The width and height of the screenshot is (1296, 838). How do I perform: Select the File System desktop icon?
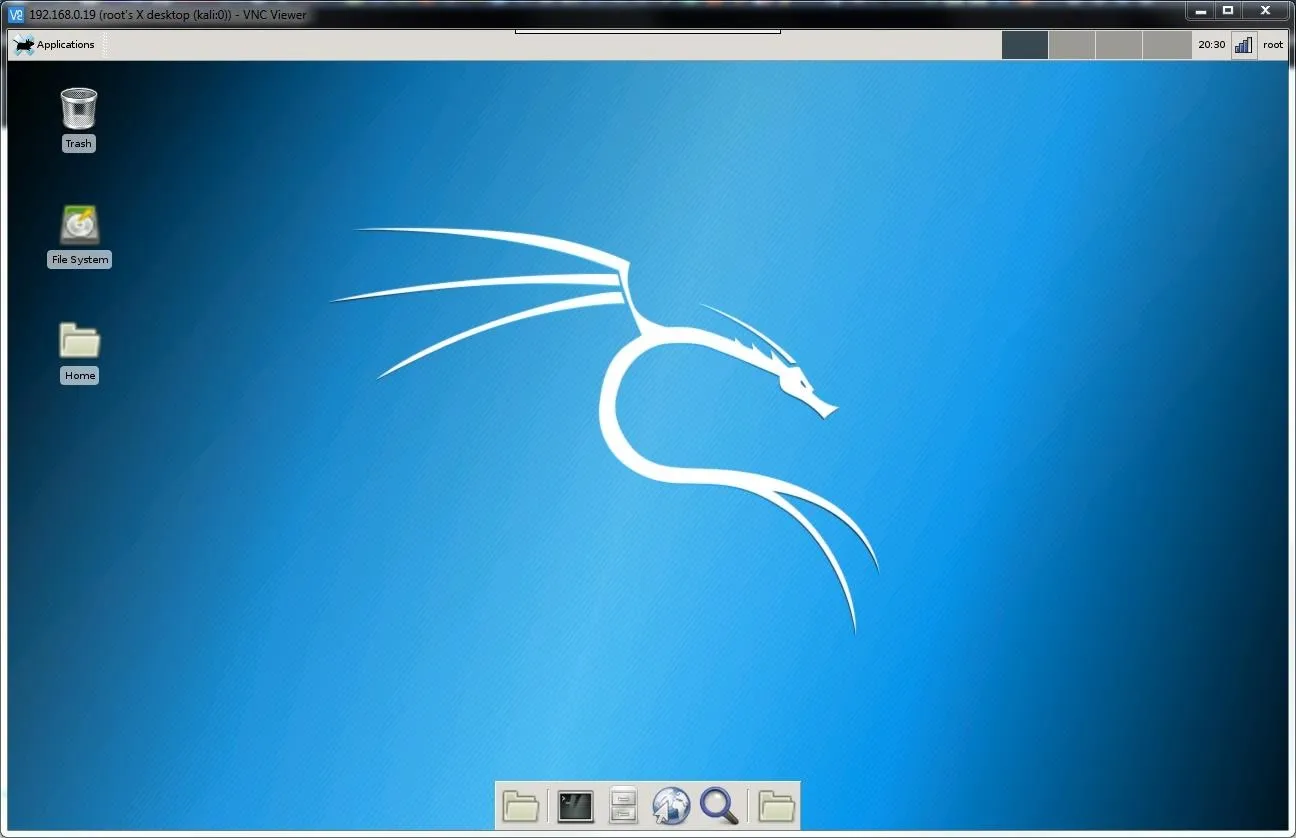click(x=80, y=236)
